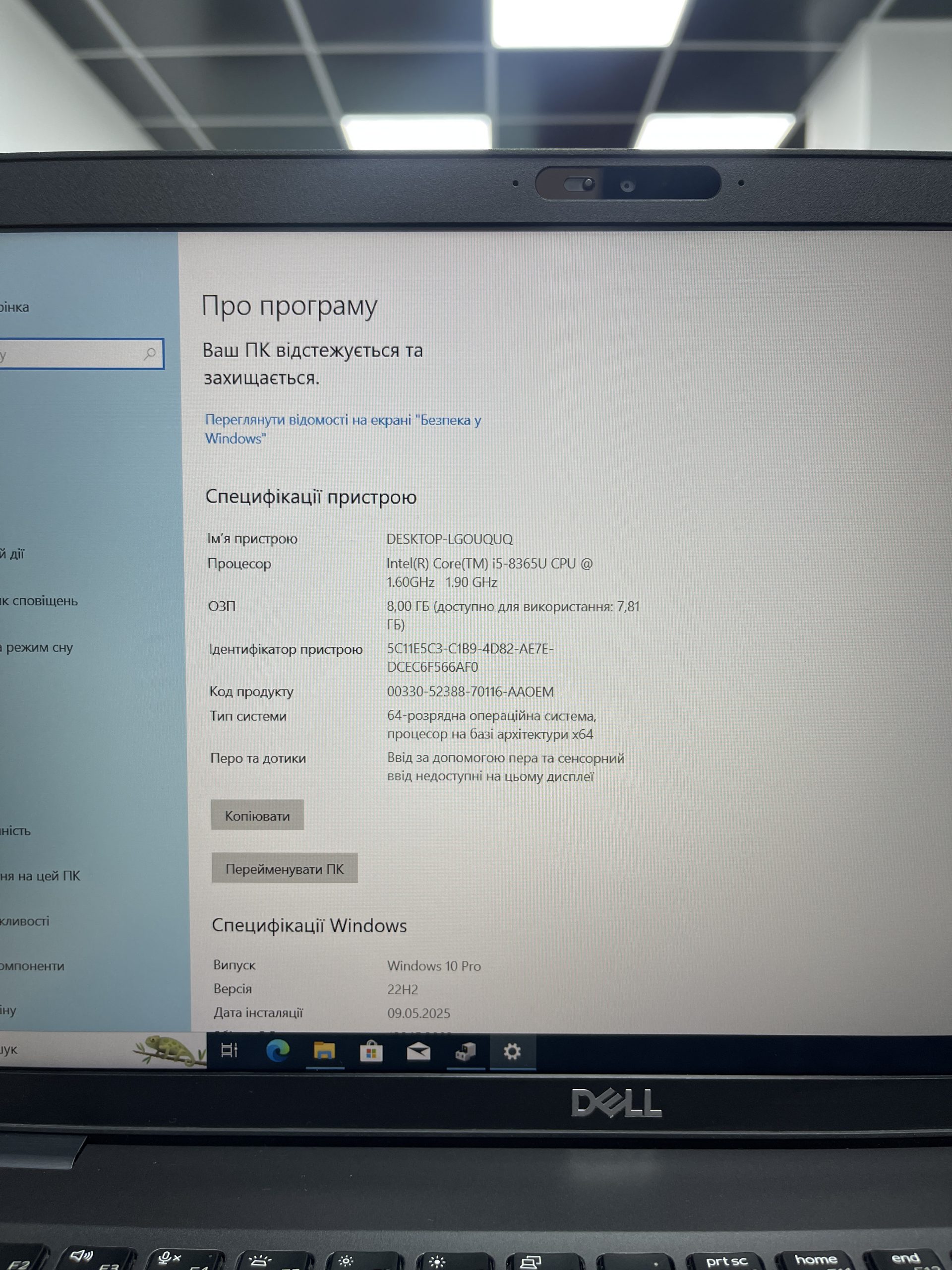Click the Windows 10 Pro edition value
The width and height of the screenshot is (952, 1270).
click(434, 966)
